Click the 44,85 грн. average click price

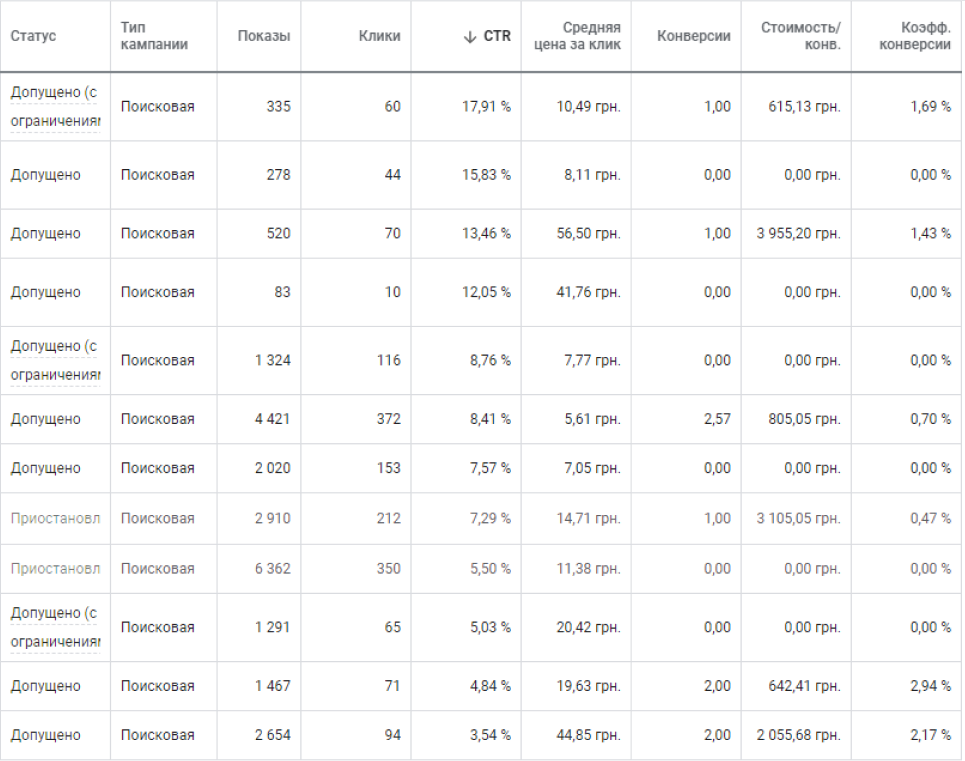tap(588, 735)
